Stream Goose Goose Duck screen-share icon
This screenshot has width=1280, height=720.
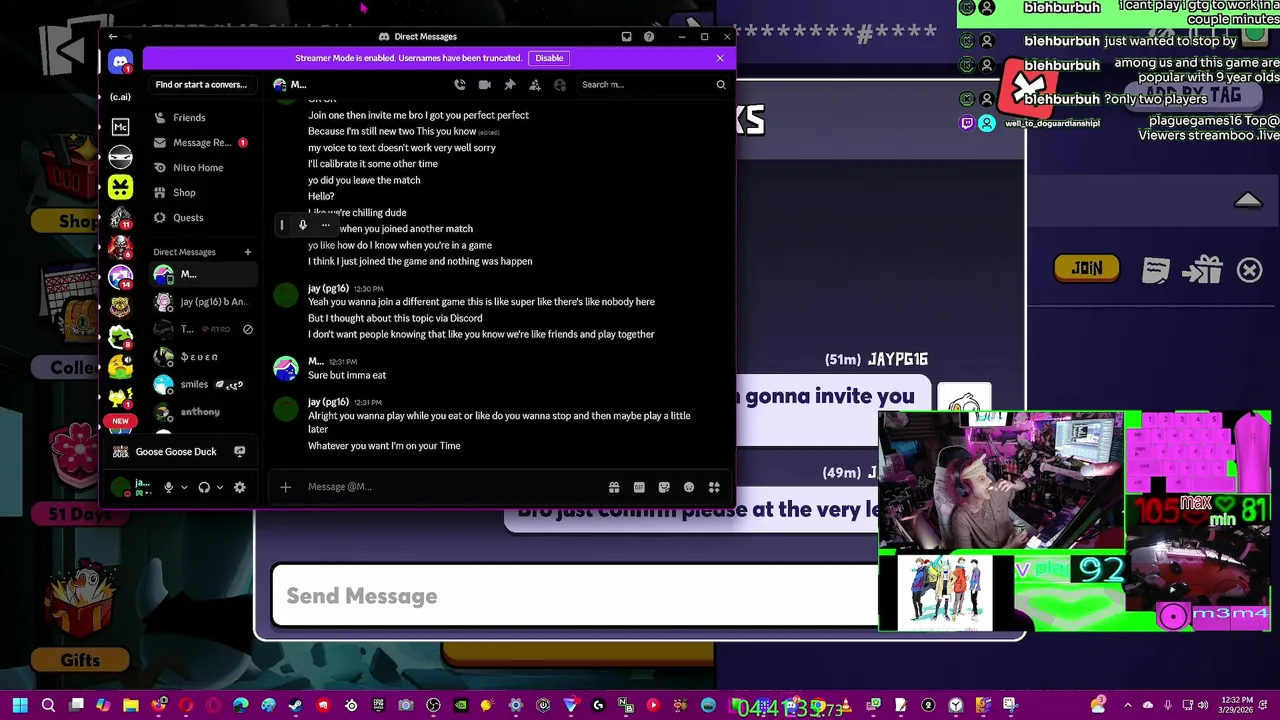(240, 452)
